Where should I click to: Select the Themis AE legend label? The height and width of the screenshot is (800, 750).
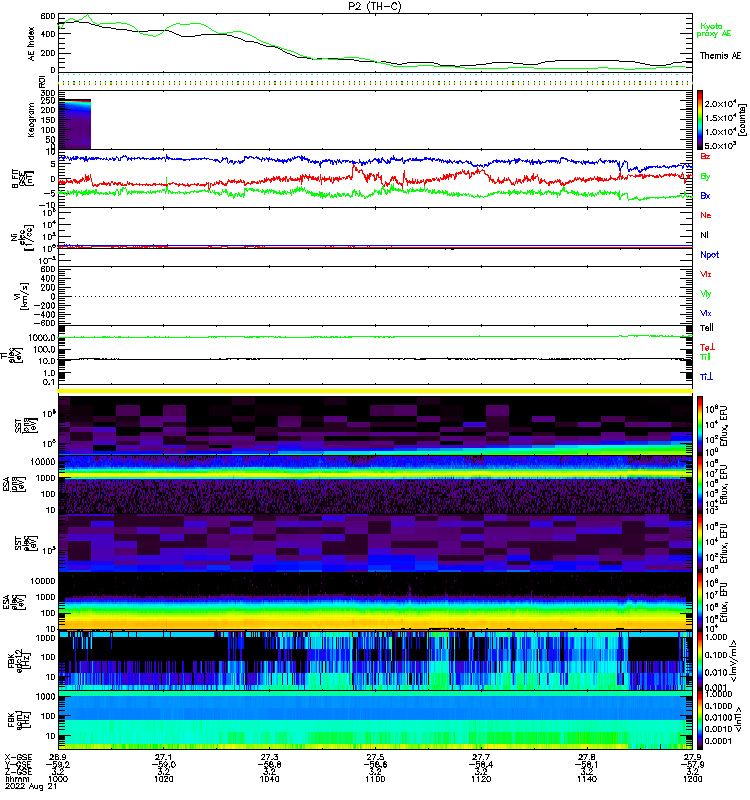[720, 56]
